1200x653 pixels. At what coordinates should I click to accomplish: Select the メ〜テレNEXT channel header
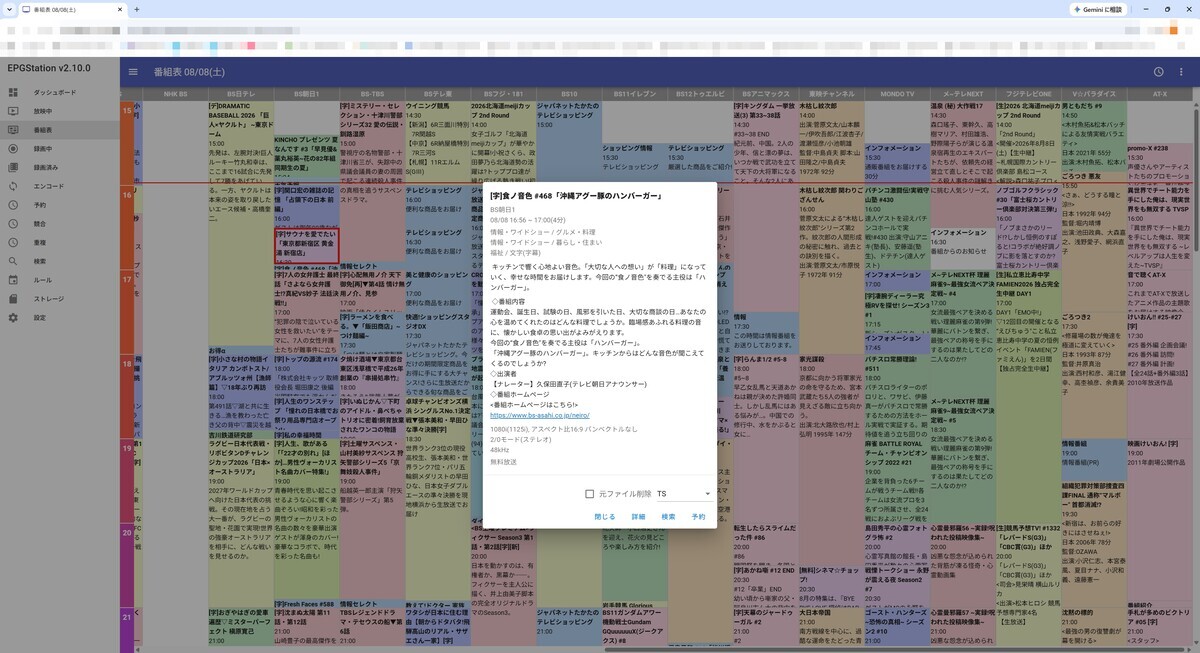point(962,94)
